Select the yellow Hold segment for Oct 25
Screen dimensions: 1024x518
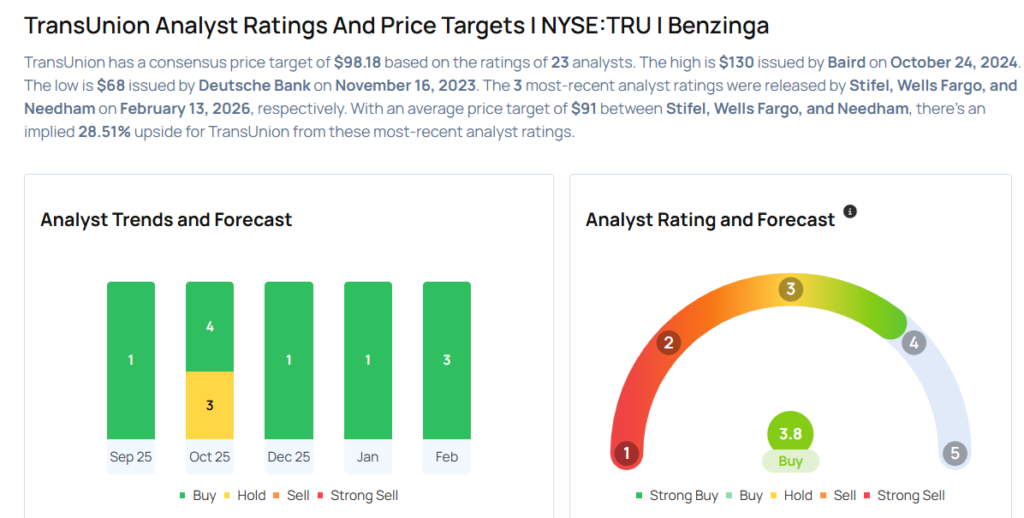coord(210,405)
